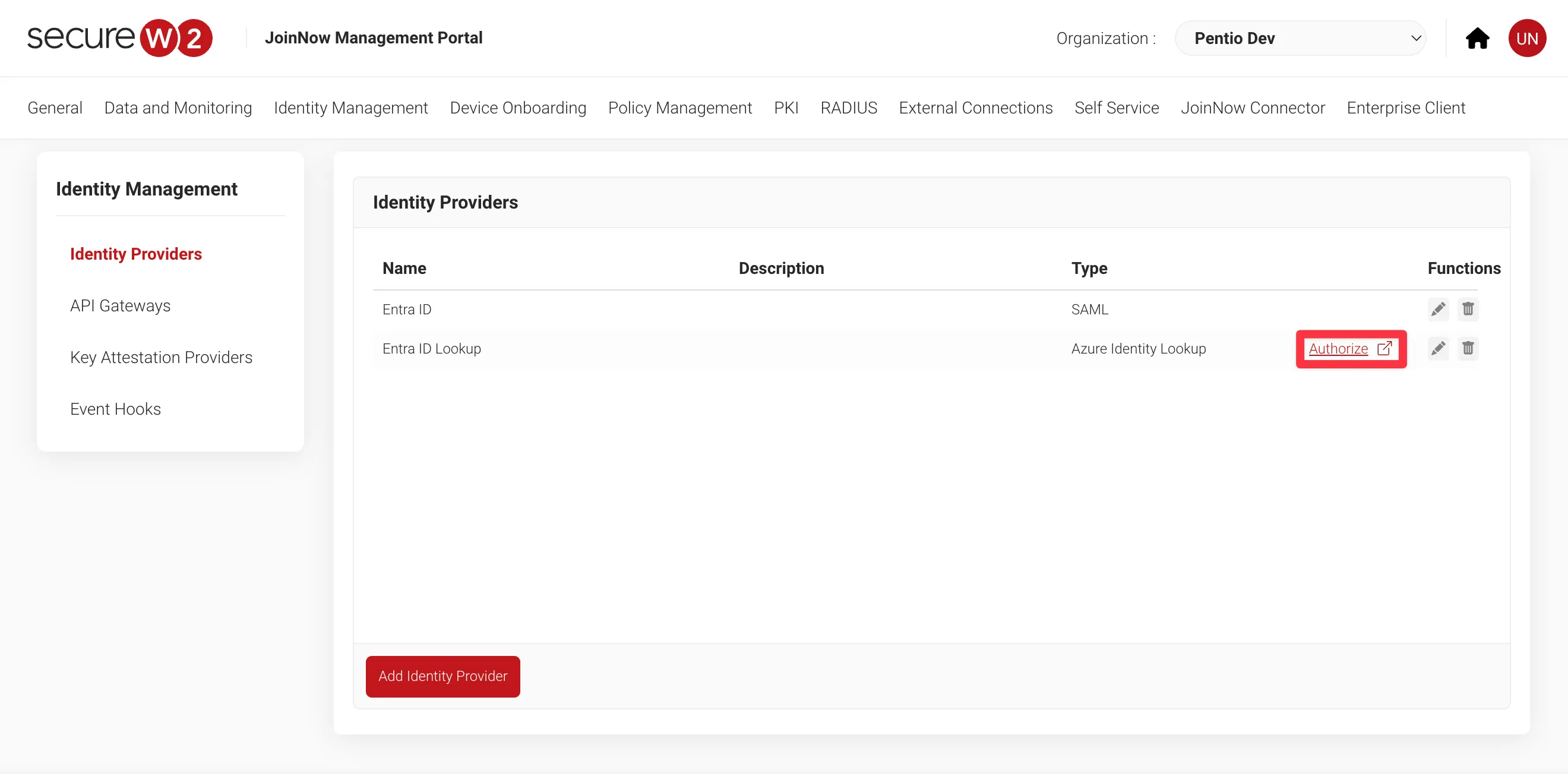Edit the Entra ID Lookup provider
1568x776 pixels.
(x=1438, y=348)
